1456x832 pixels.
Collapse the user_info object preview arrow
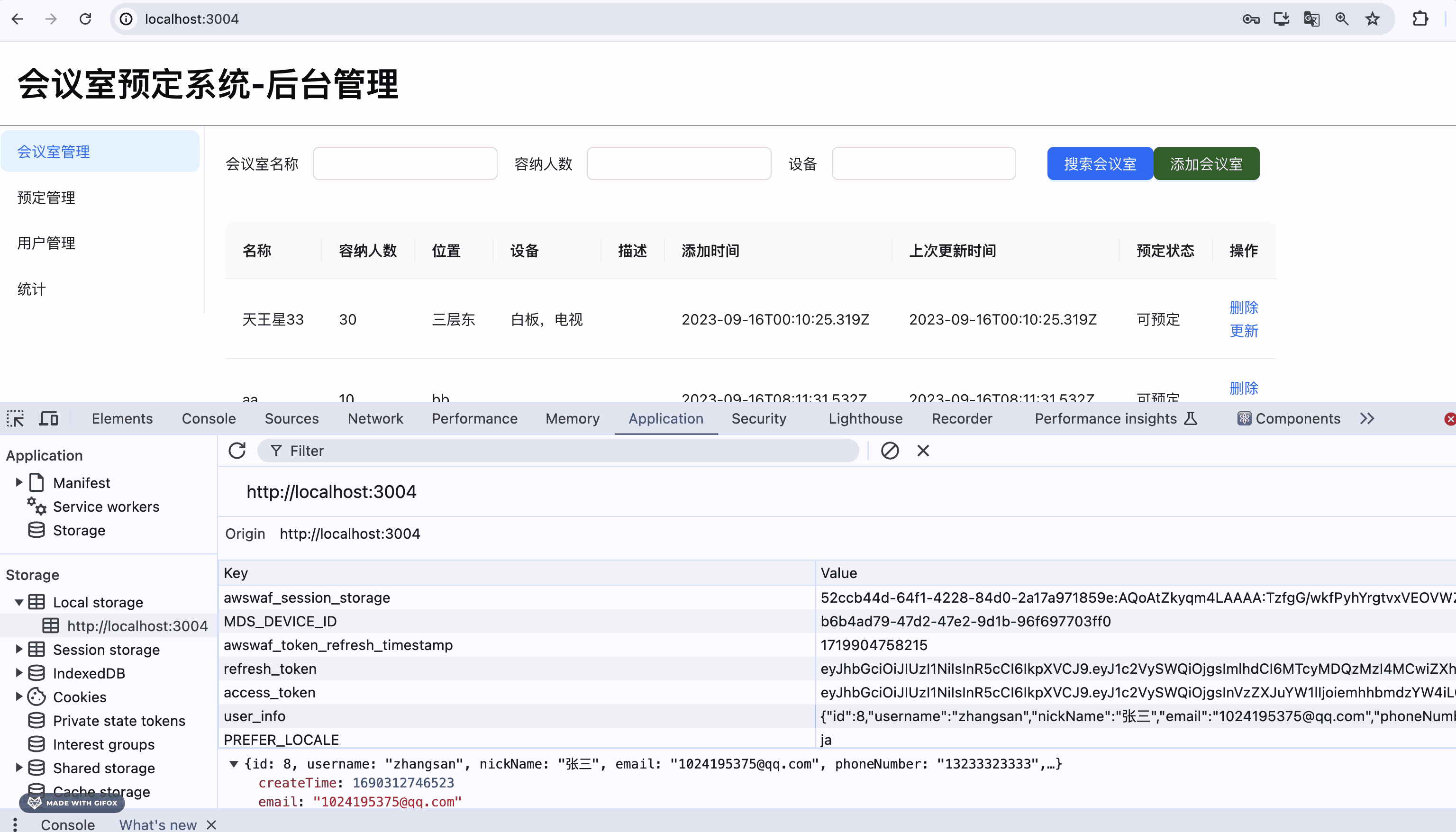pyautogui.click(x=234, y=764)
